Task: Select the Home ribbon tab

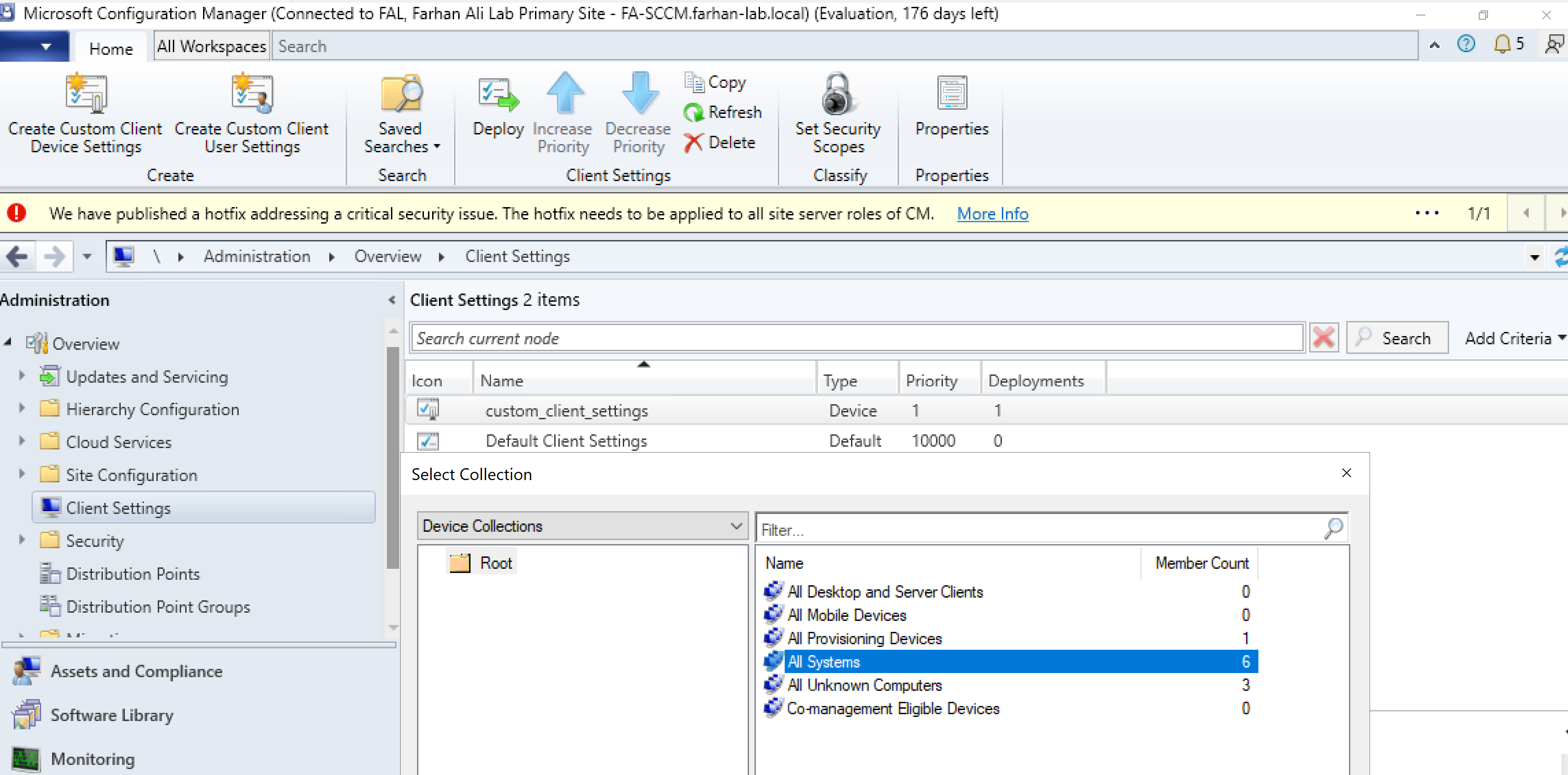Action: pyautogui.click(x=110, y=48)
